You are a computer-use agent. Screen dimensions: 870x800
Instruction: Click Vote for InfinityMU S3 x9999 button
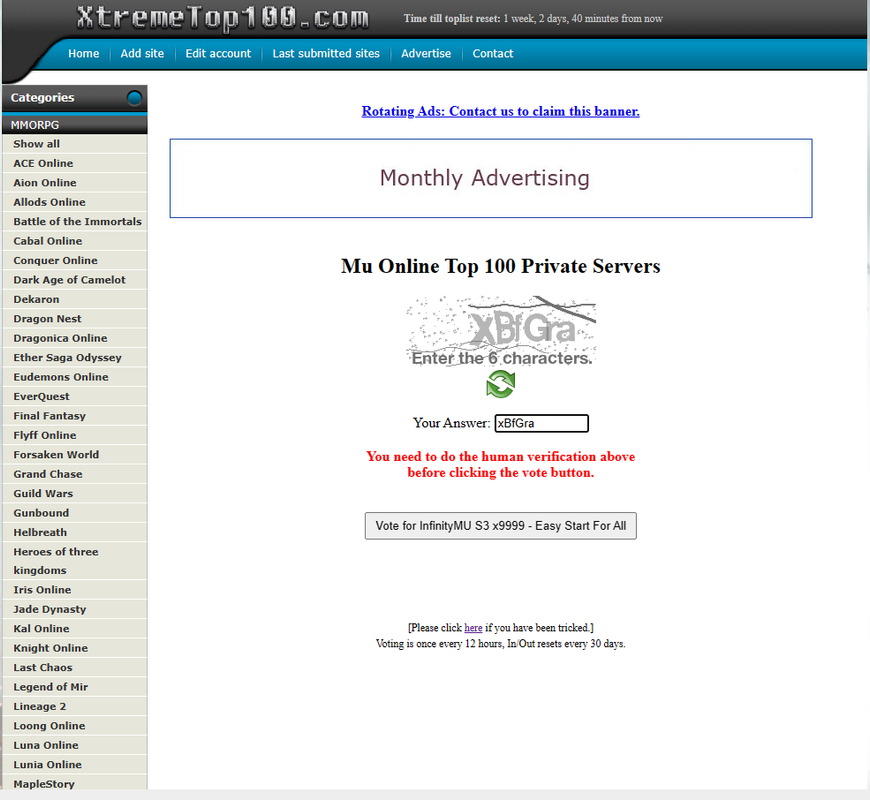point(500,526)
